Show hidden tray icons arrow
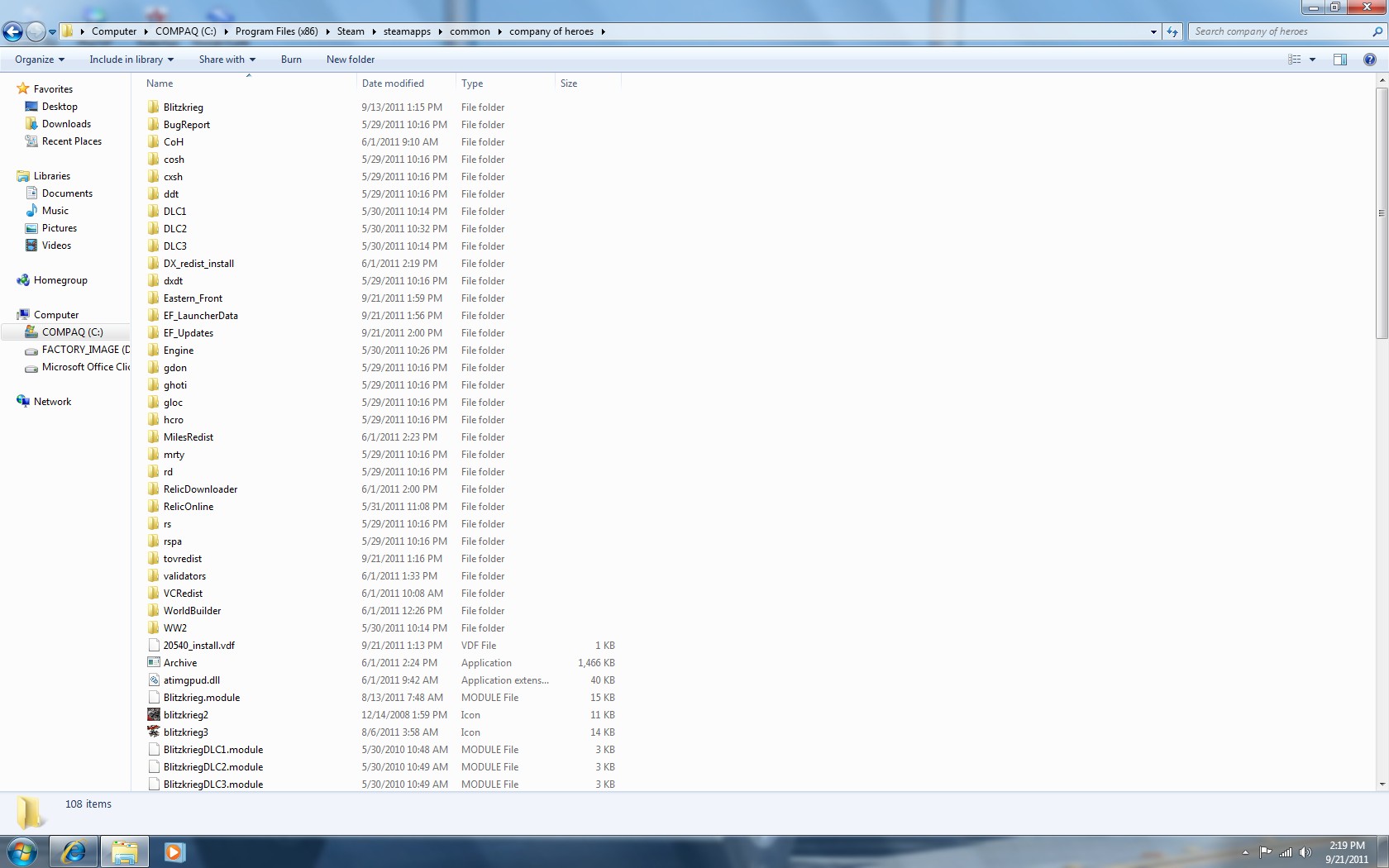This screenshot has height=868, width=1389. [x=1245, y=852]
